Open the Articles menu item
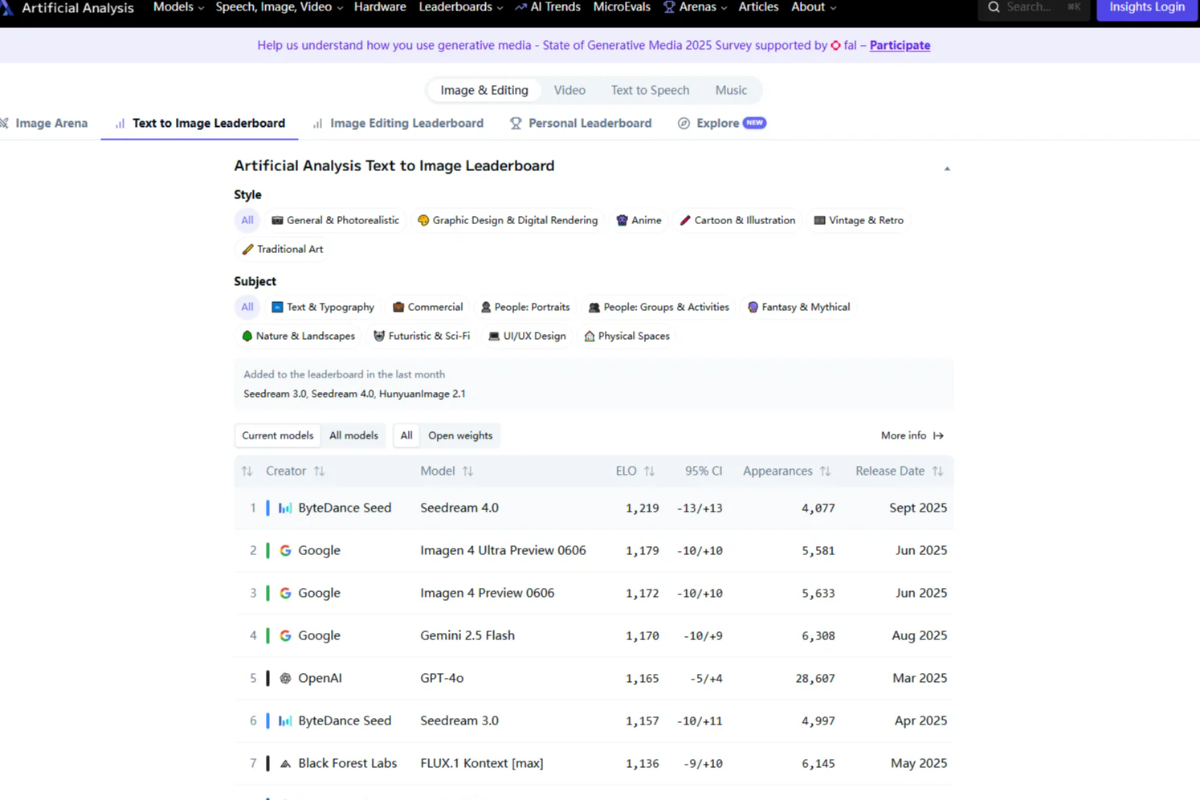The height and width of the screenshot is (800, 1200). pos(759,7)
